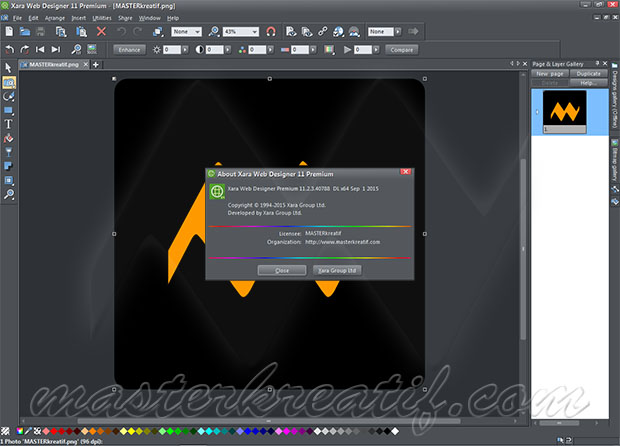
Task: Select the Text tool
Action: pyautogui.click(x=8, y=124)
